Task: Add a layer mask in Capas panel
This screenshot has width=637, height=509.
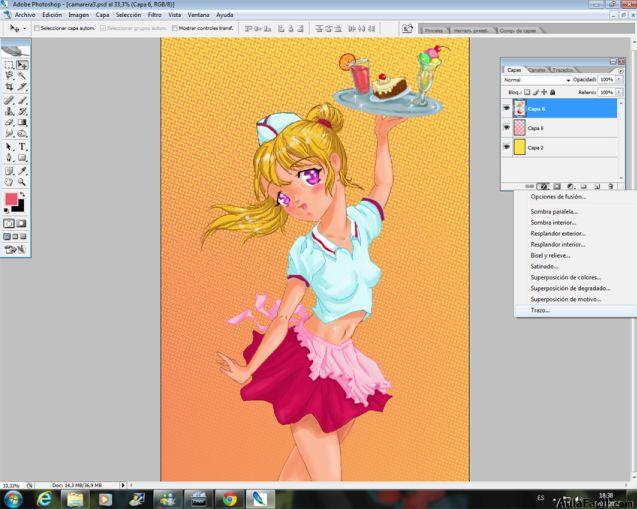Action: click(x=557, y=186)
